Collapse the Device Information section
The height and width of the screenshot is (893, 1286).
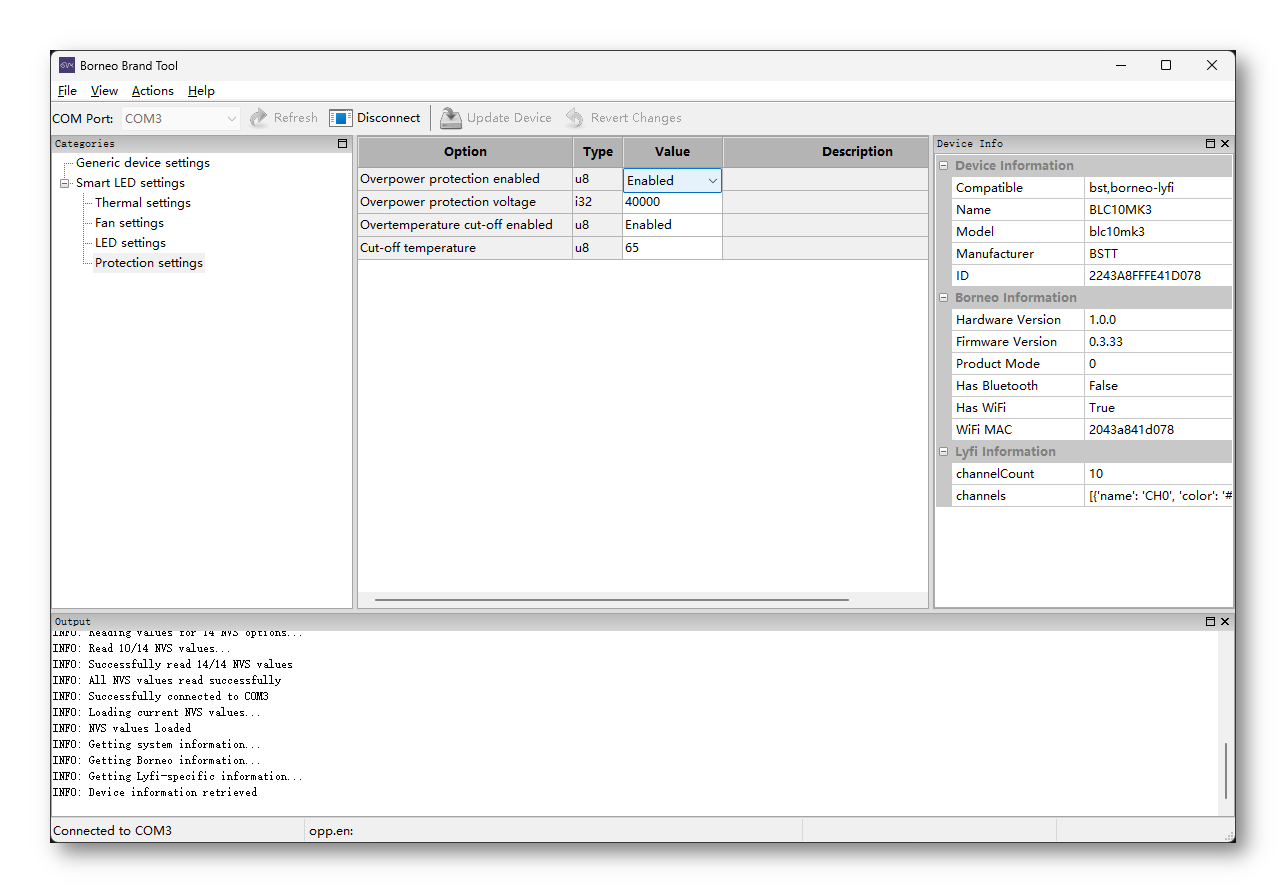944,166
